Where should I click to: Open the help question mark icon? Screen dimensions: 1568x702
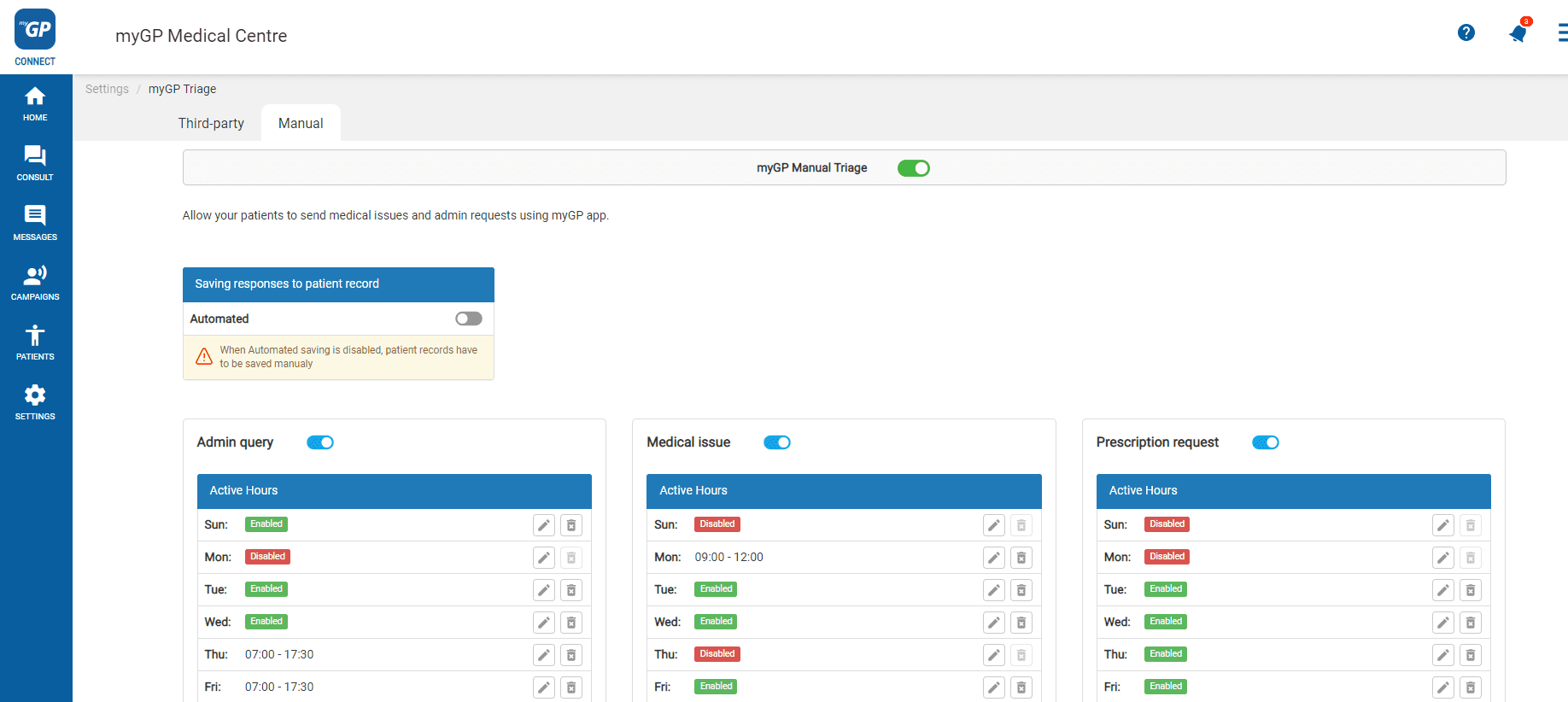(1466, 32)
